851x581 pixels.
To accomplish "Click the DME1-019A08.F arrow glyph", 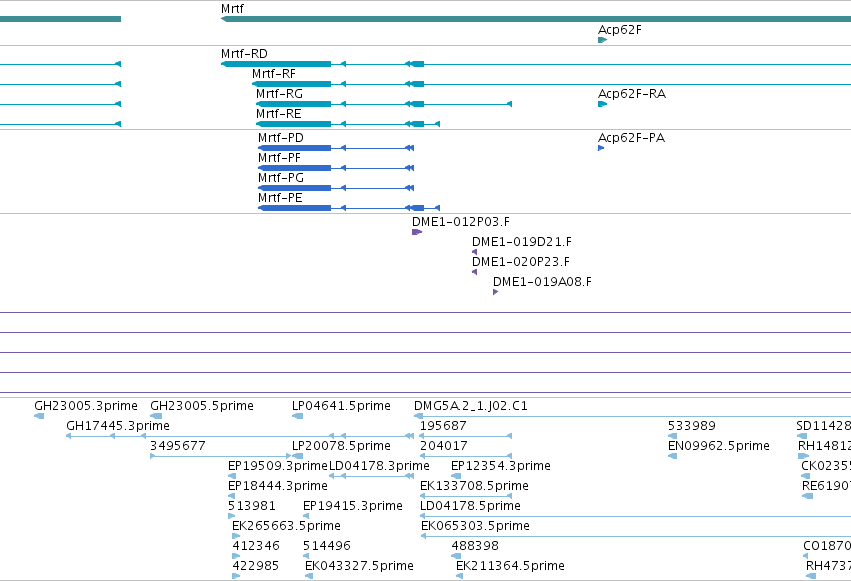I will coord(495,292).
